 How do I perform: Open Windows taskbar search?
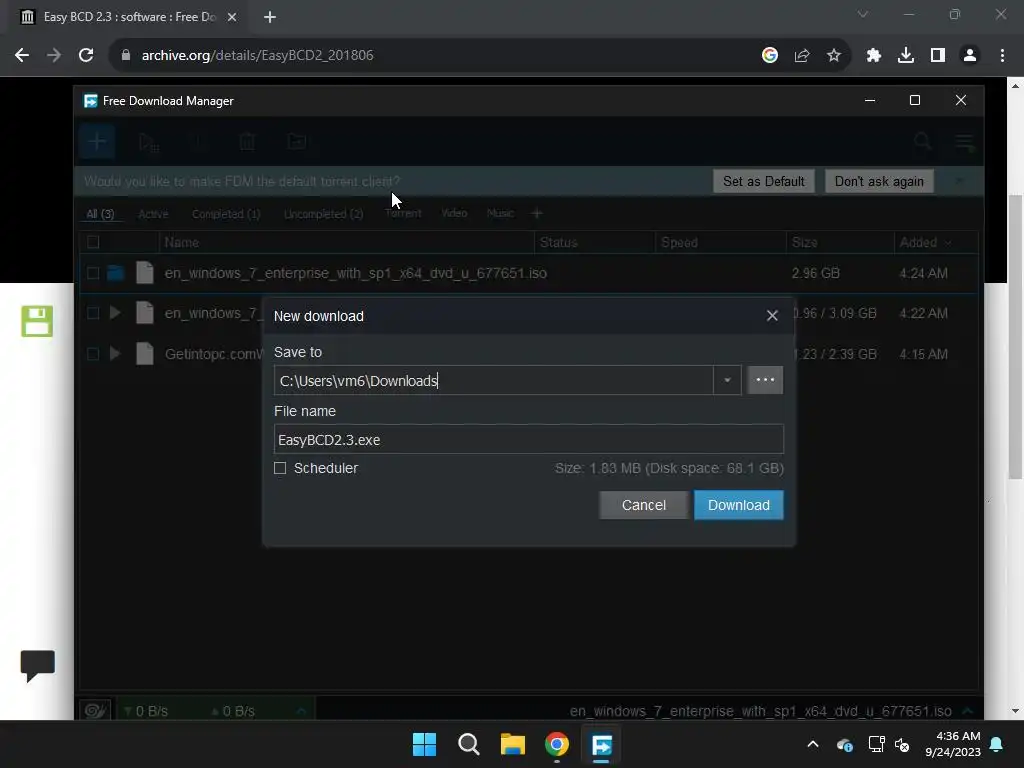[x=468, y=744]
